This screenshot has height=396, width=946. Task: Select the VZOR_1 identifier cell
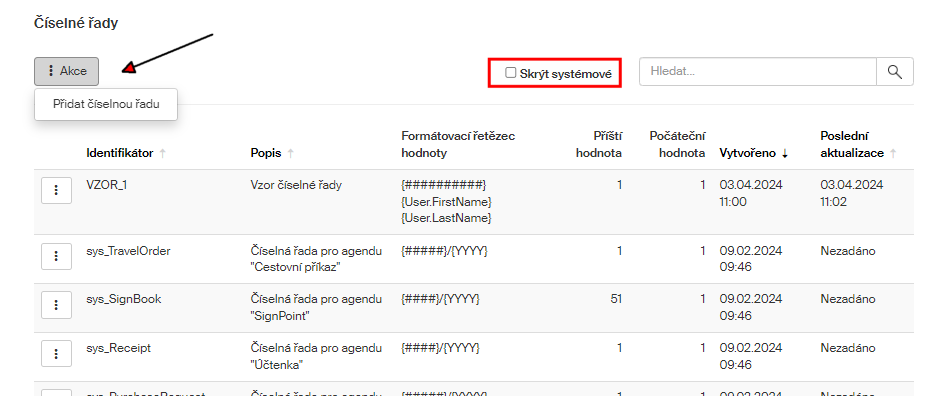click(107, 185)
